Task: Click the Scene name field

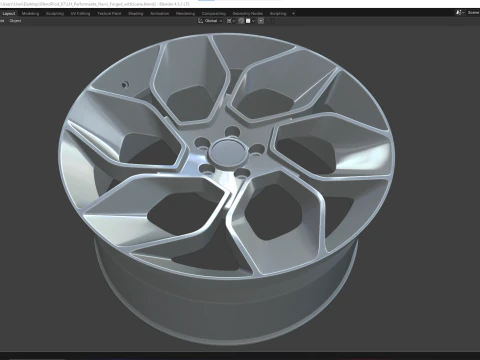Action: coord(473,13)
